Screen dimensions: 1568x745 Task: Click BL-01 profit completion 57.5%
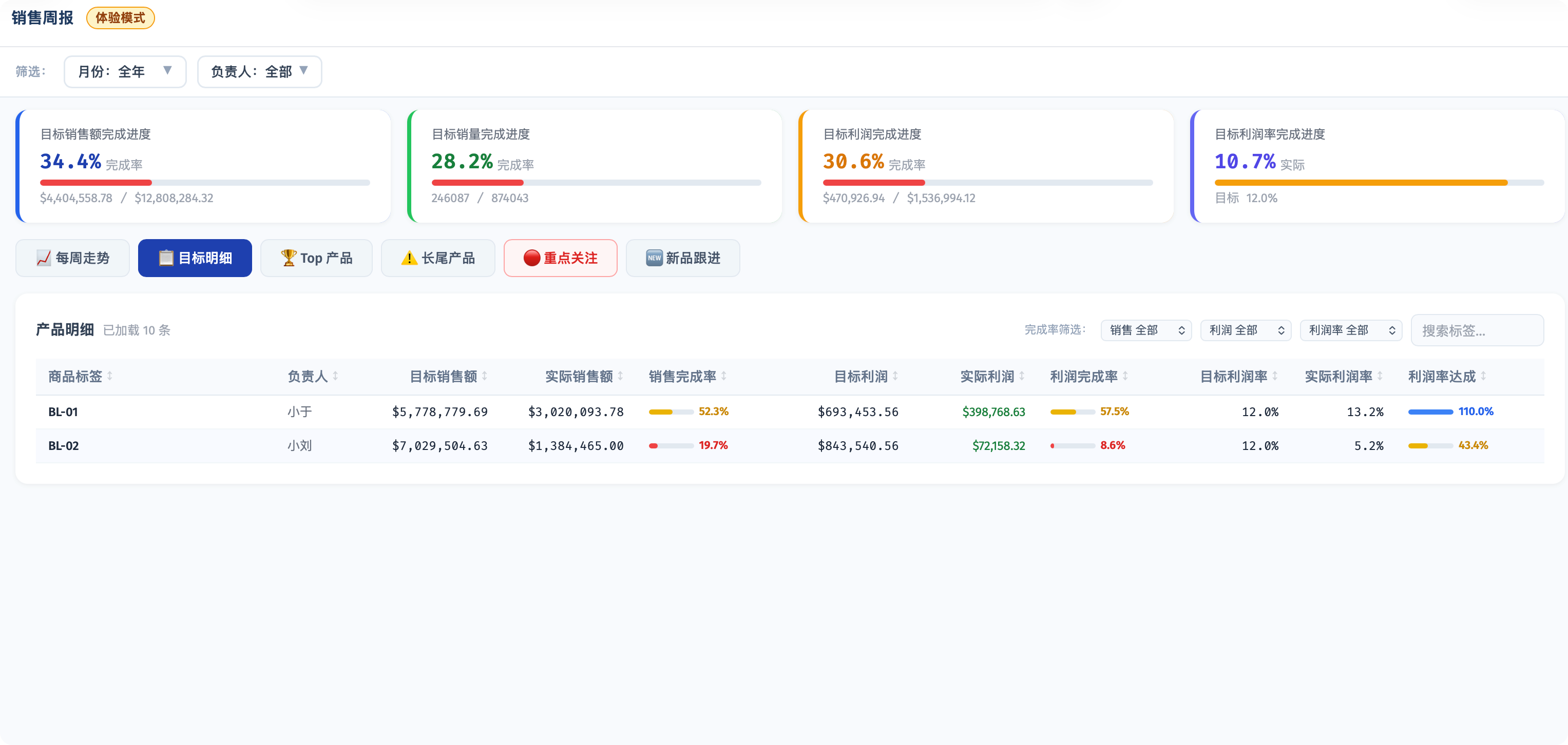point(1114,411)
